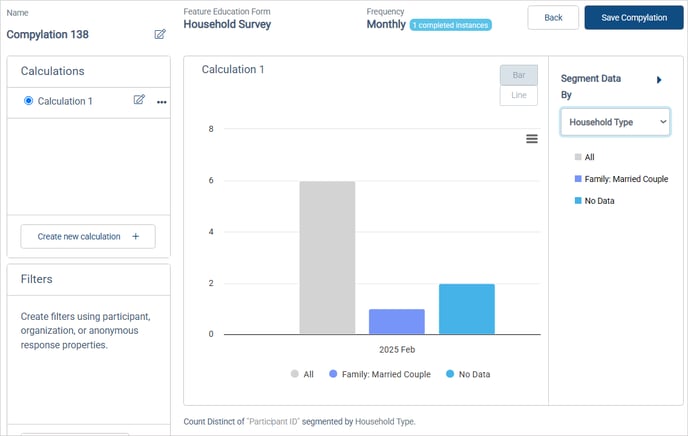Viewport: 688px width, 436px height.
Task: Toggle Family: Married Couple in chart legend
Action: tap(380, 374)
